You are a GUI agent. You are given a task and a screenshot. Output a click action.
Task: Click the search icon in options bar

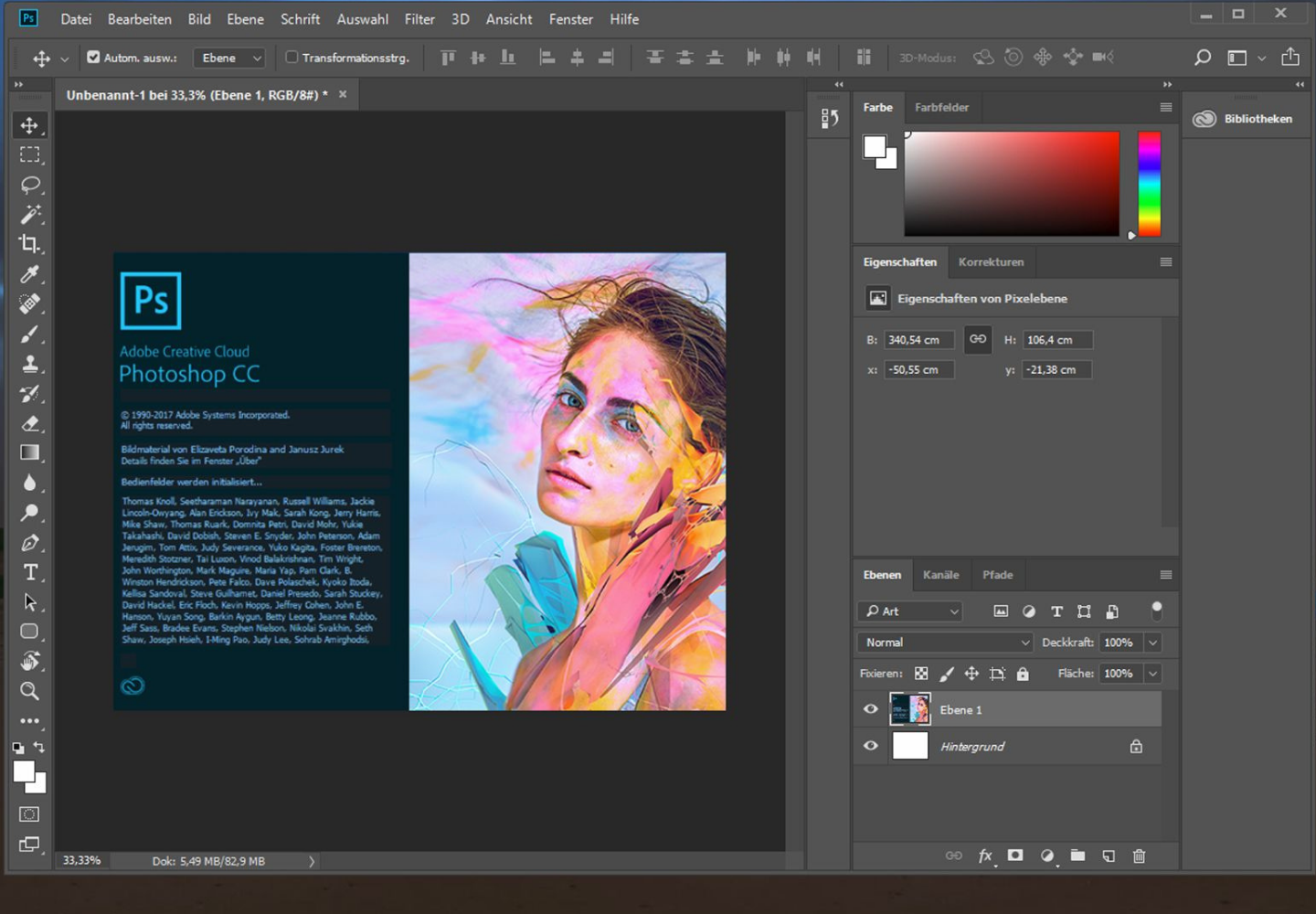pyautogui.click(x=1203, y=58)
